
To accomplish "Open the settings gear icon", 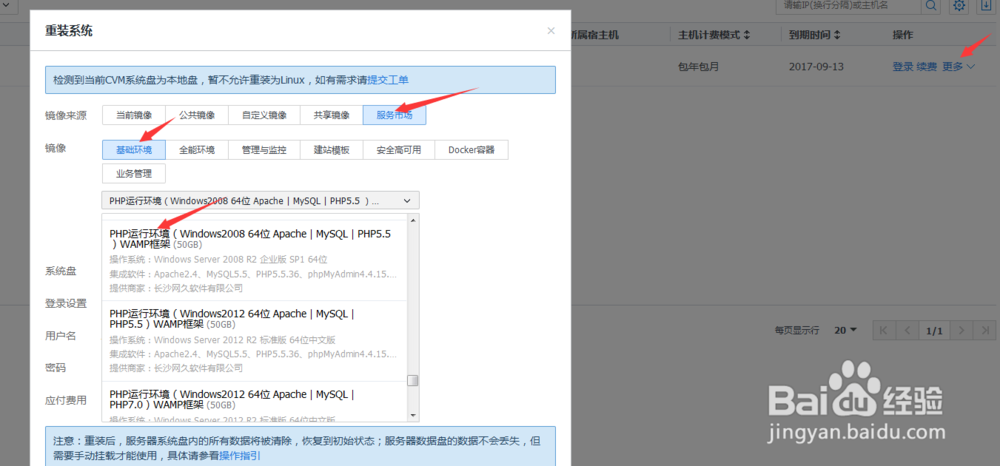I will click(959, 6).
